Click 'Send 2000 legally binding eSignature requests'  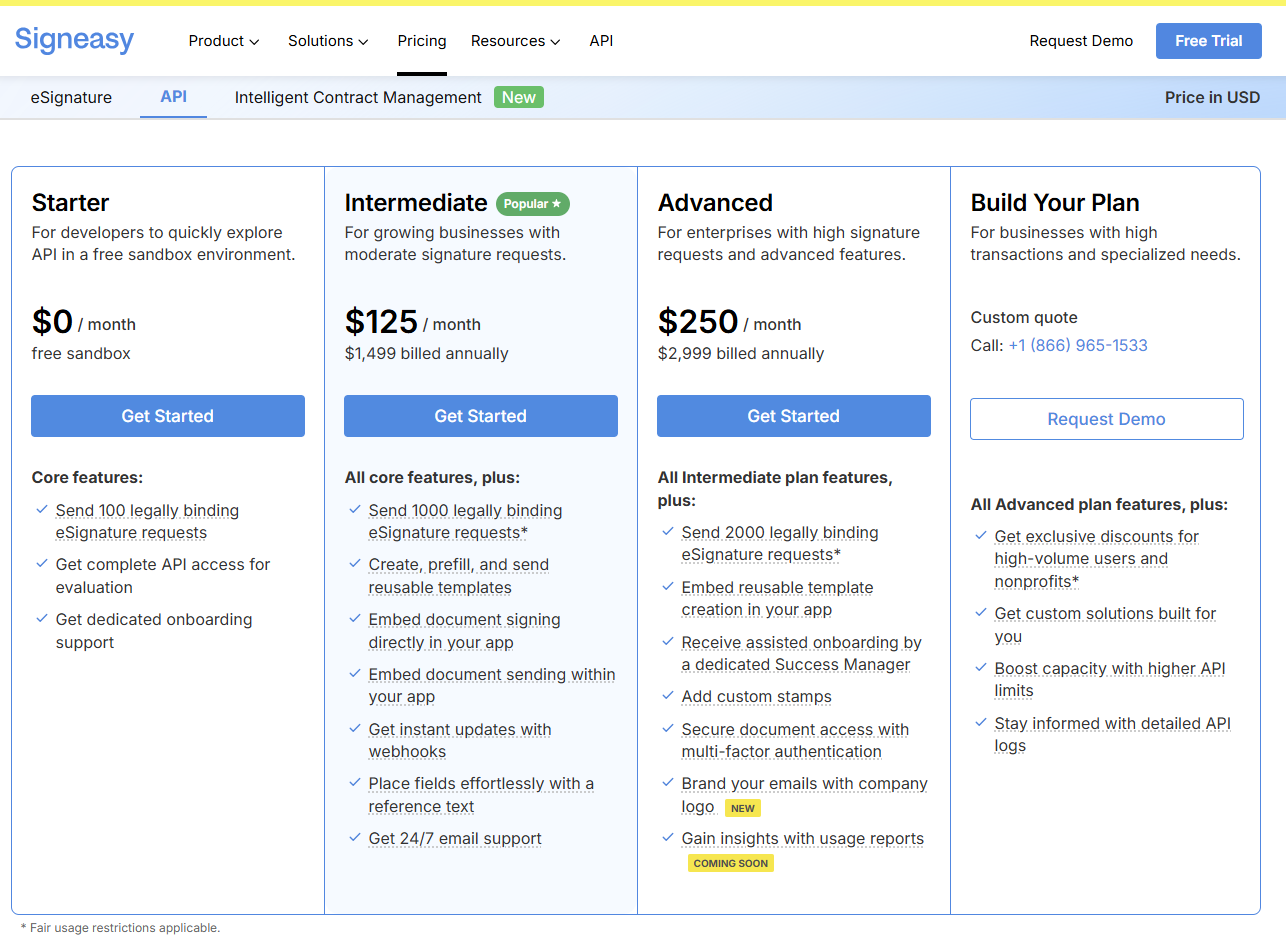[x=780, y=543]
